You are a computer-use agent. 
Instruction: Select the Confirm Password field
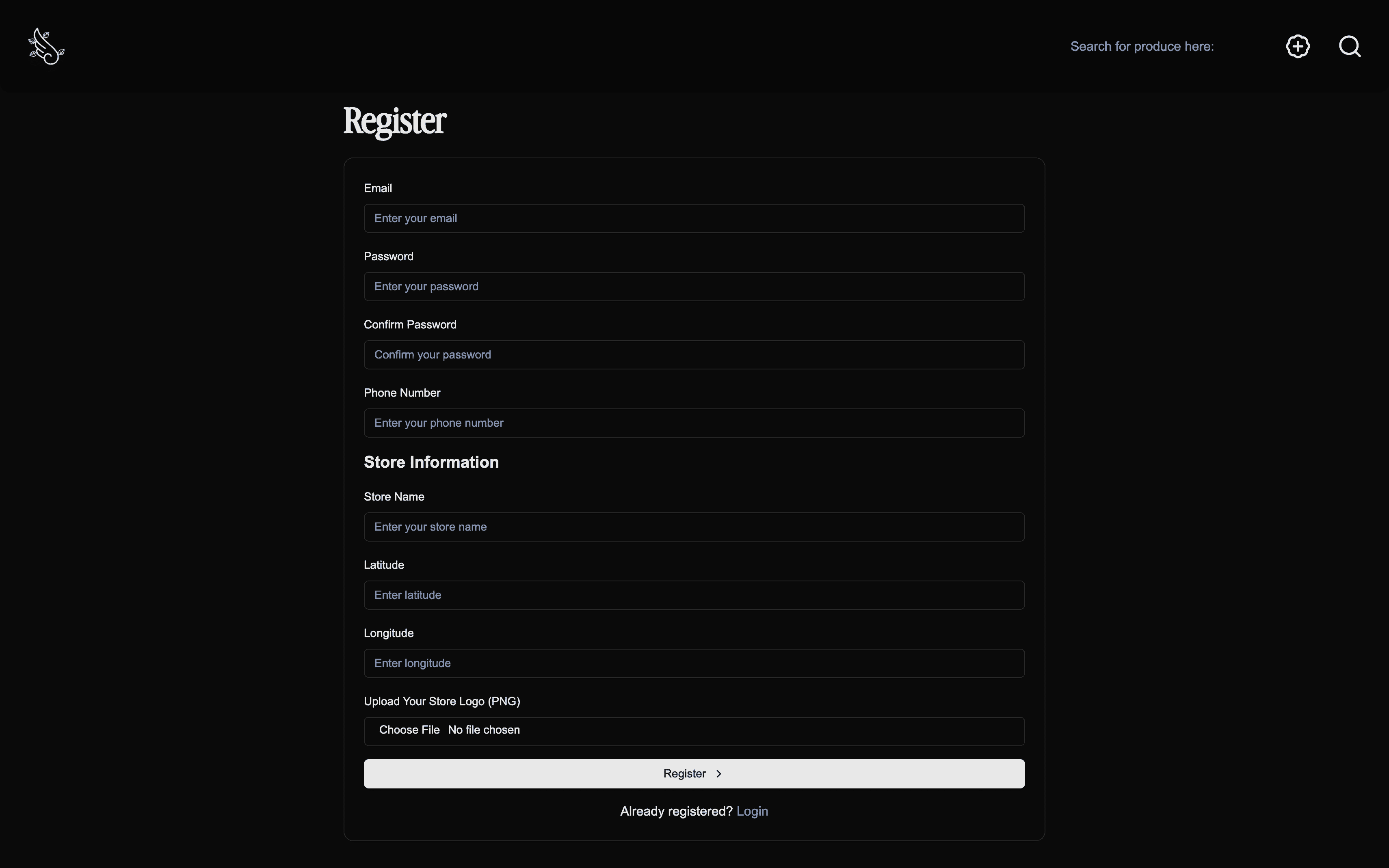coord(694,355)
